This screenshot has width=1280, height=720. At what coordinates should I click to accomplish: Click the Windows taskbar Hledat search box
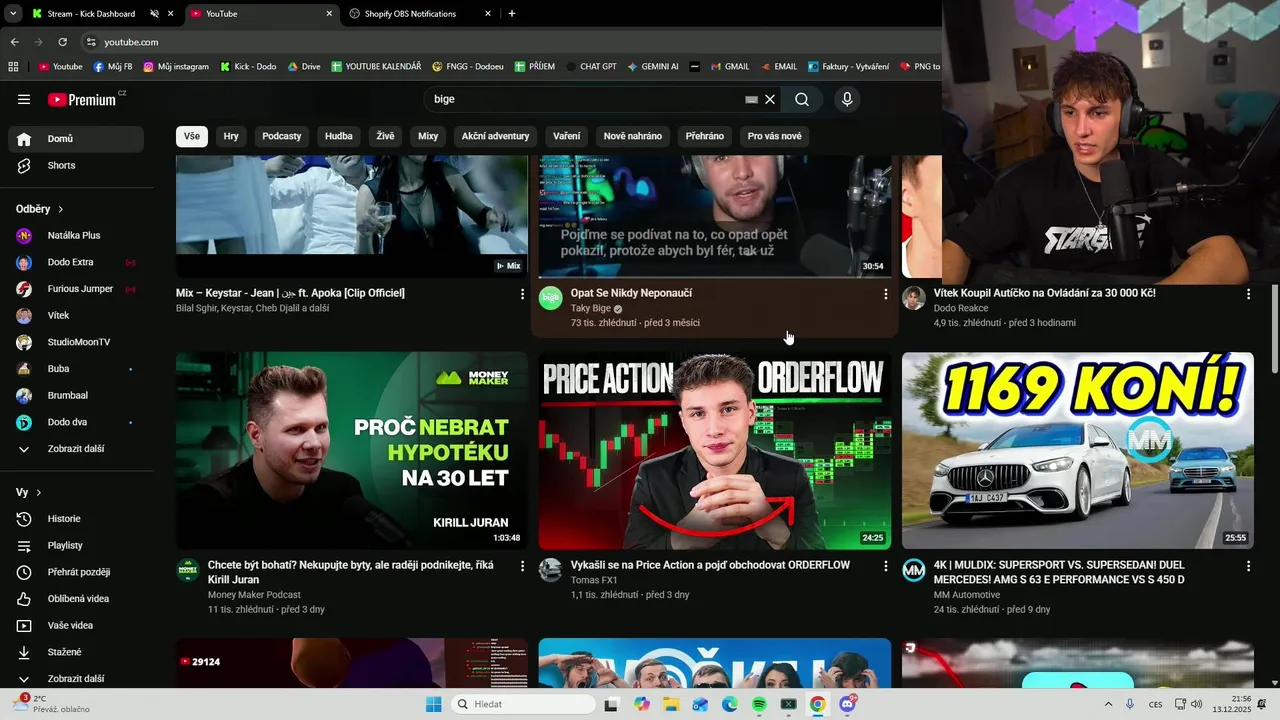click(523, 704)
